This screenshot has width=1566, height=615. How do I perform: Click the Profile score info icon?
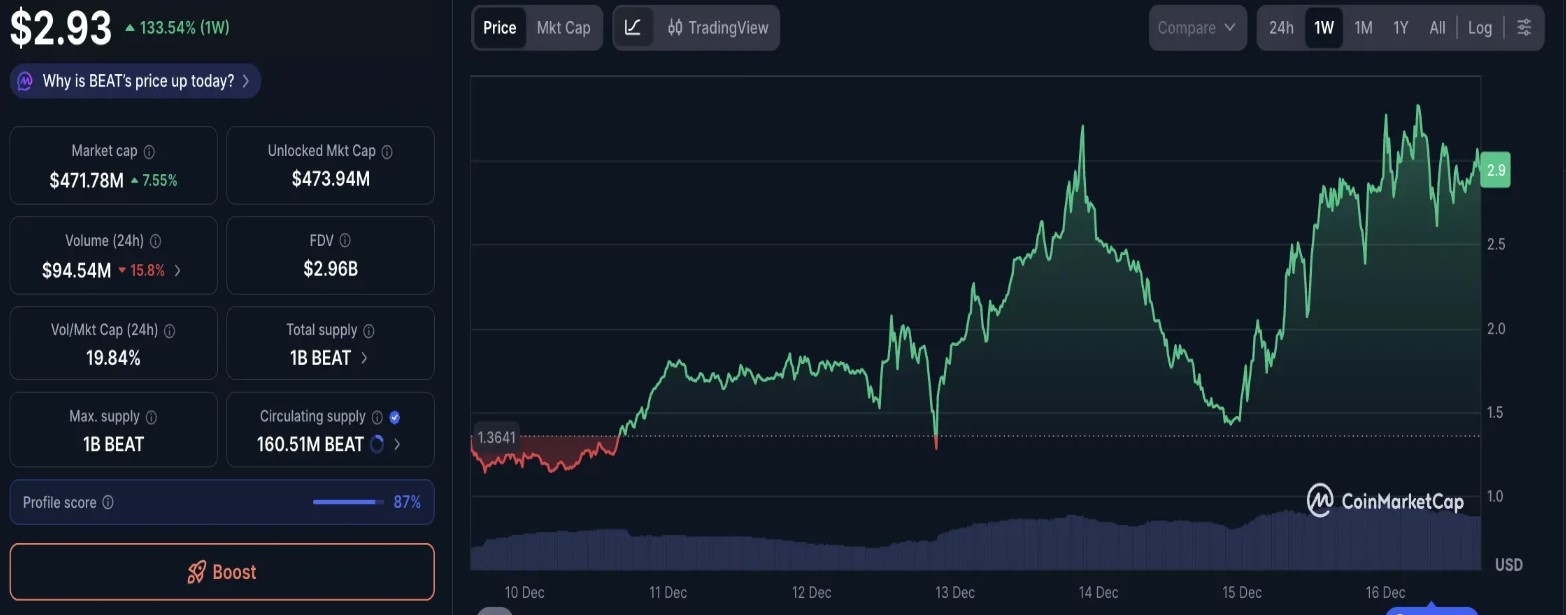[x=108, y=503]
